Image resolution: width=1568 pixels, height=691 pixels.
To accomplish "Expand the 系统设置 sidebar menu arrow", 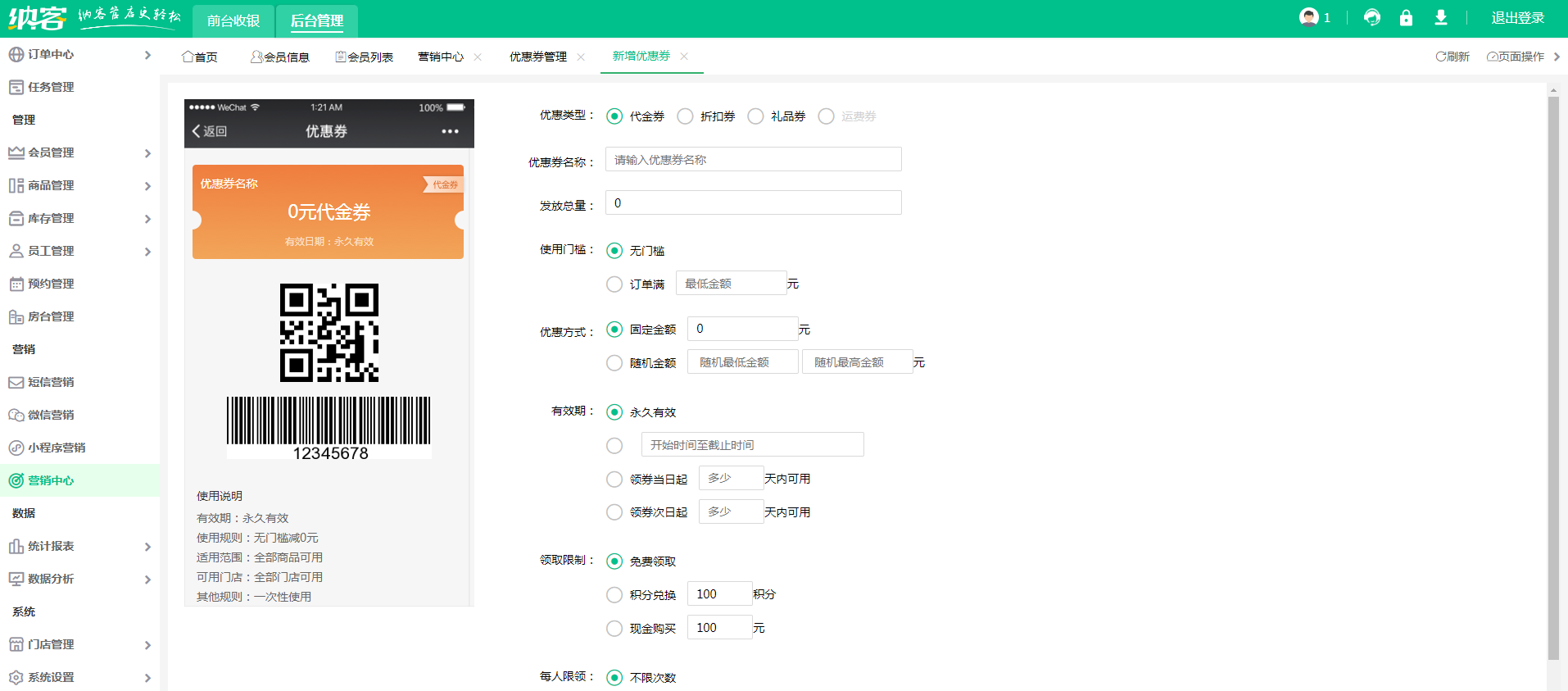I will click(147, 678).
